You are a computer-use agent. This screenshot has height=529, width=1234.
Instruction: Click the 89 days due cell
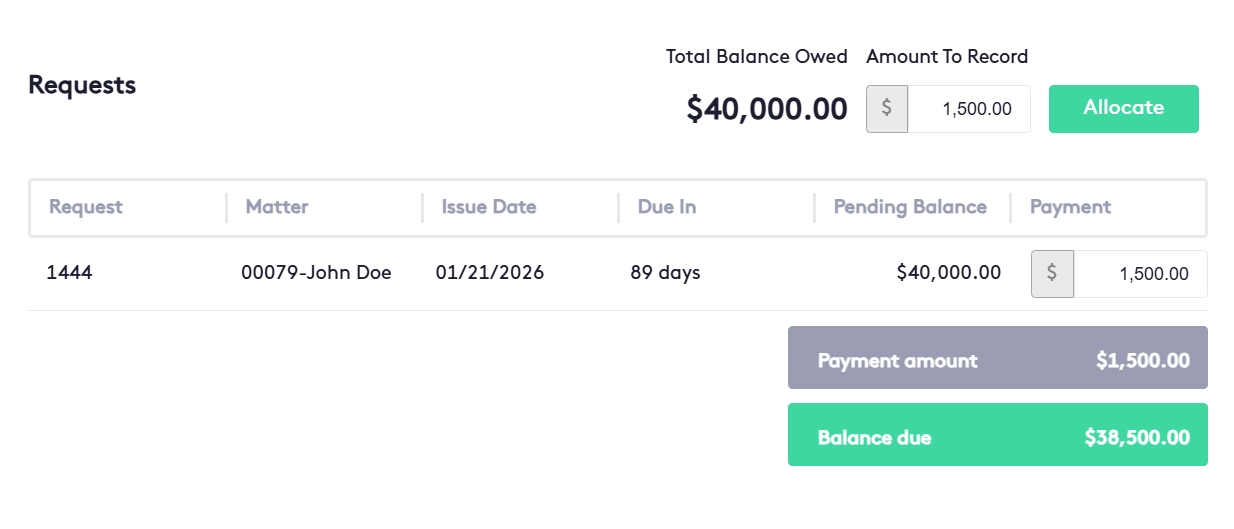point(665,272)
